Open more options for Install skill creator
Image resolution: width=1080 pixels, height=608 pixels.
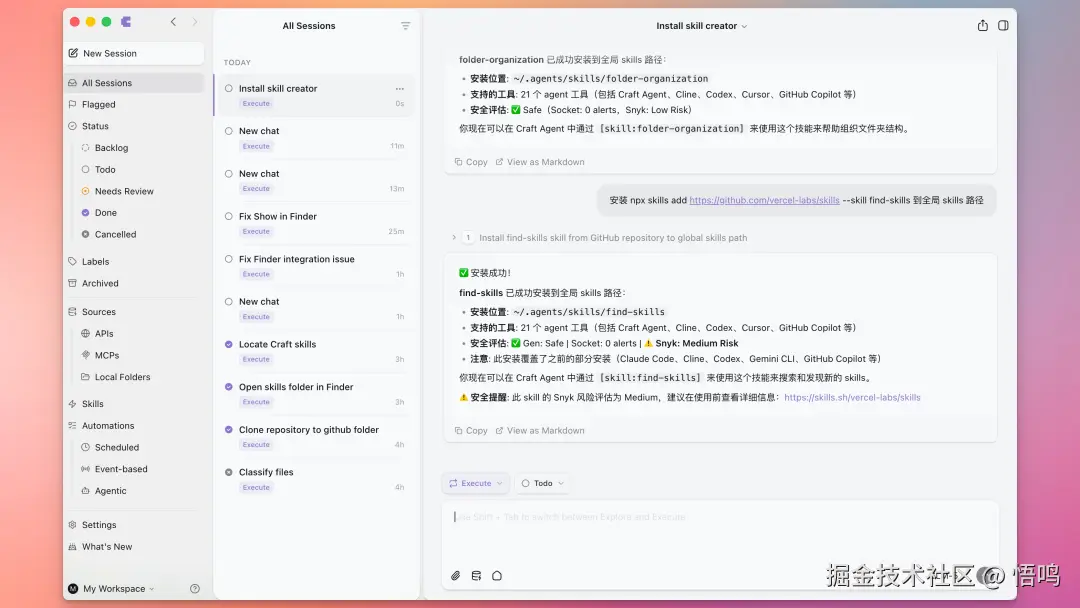399,89
